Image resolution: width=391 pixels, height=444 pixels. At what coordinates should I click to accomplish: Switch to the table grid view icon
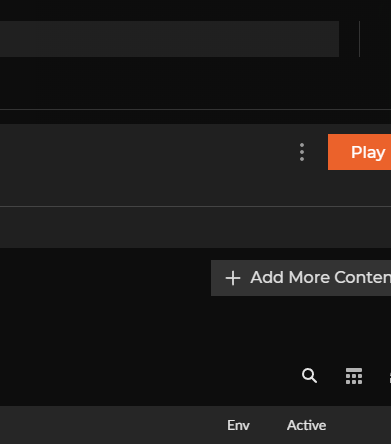[354, 376]
